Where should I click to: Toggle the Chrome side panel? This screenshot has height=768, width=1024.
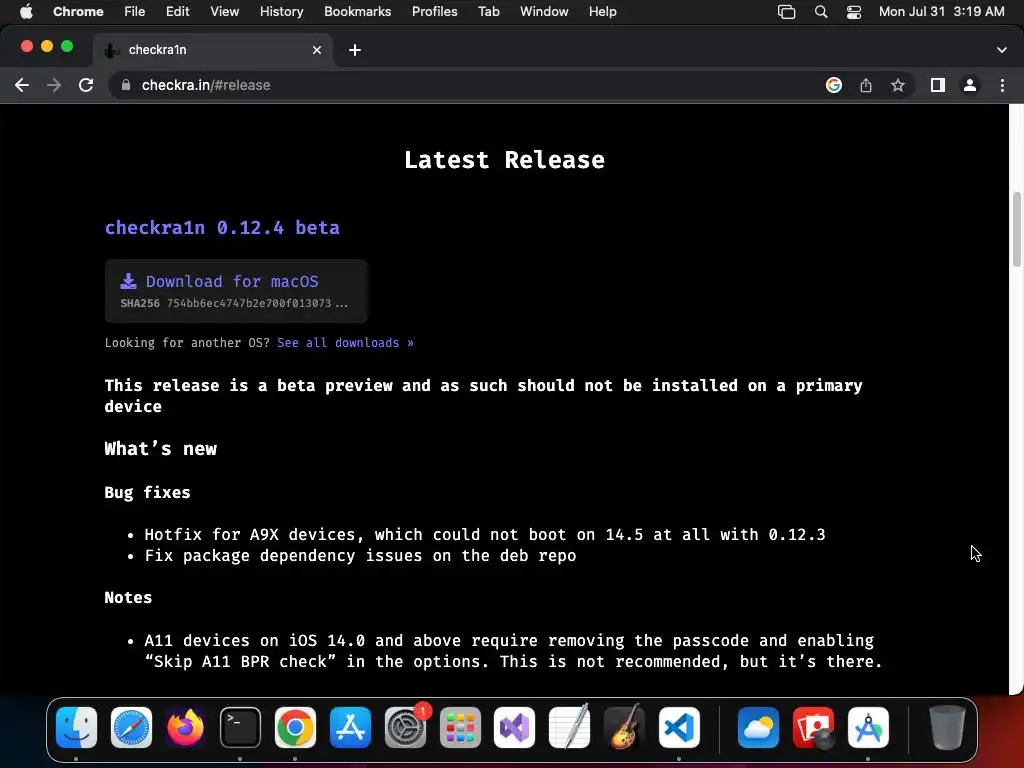[938, 85]
